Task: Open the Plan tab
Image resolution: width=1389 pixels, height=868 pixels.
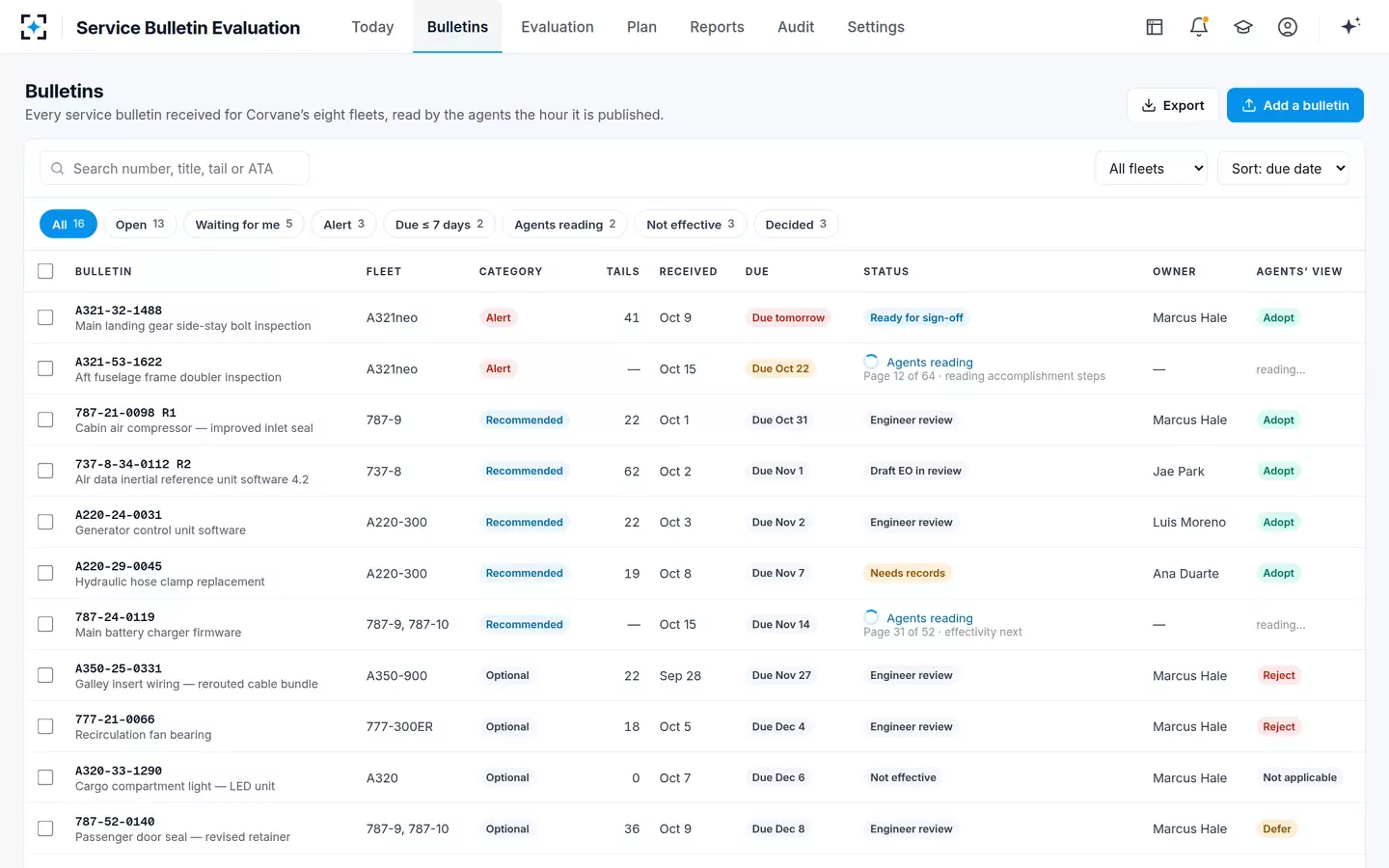Action: click(641, 27)
